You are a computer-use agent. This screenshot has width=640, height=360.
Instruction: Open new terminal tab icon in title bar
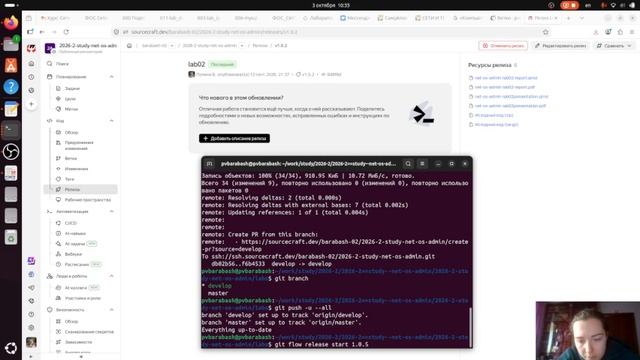tap(210, 164)
